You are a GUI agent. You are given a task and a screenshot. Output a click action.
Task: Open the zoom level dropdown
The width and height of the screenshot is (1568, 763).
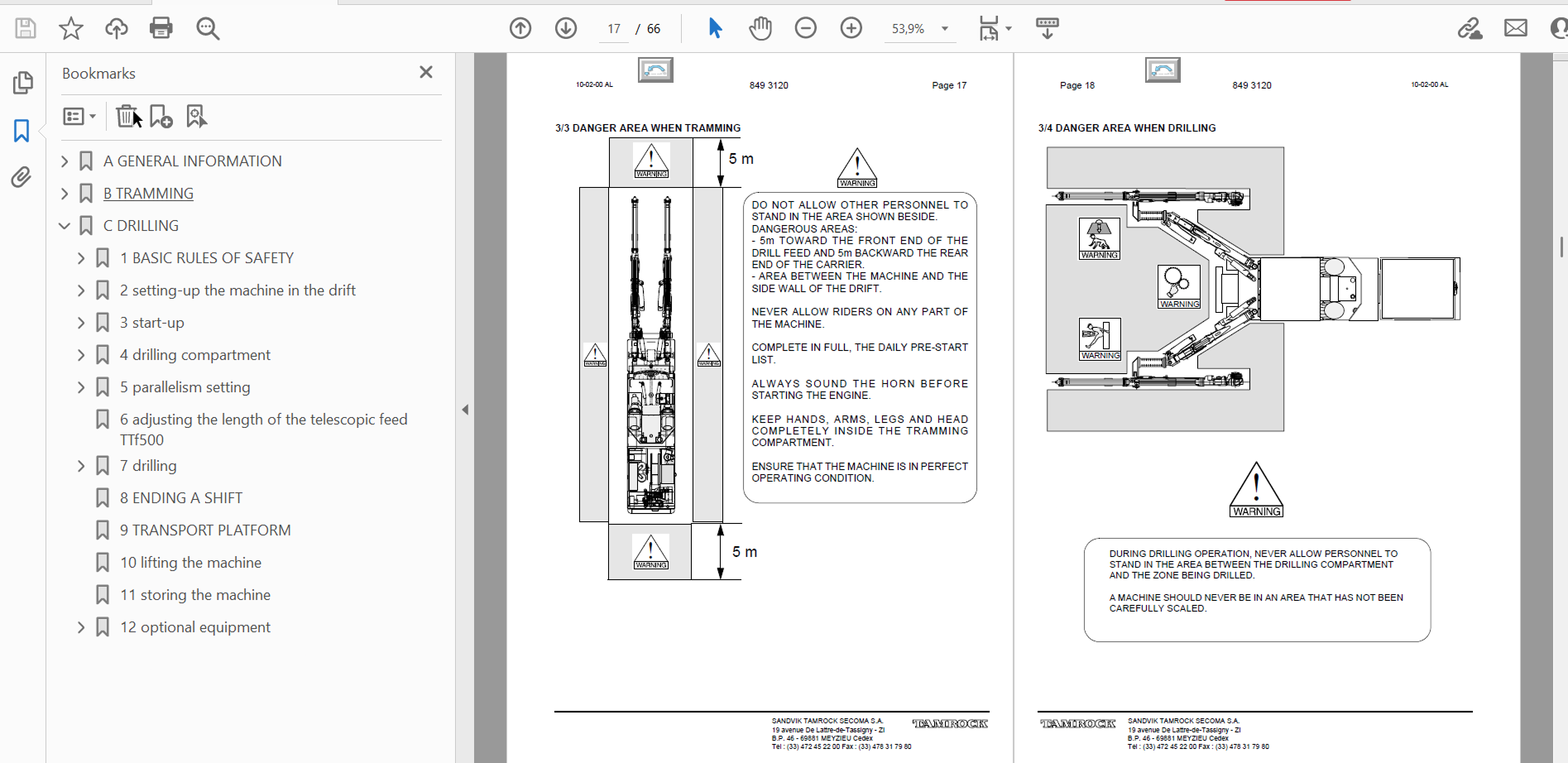tap(944, 29)
